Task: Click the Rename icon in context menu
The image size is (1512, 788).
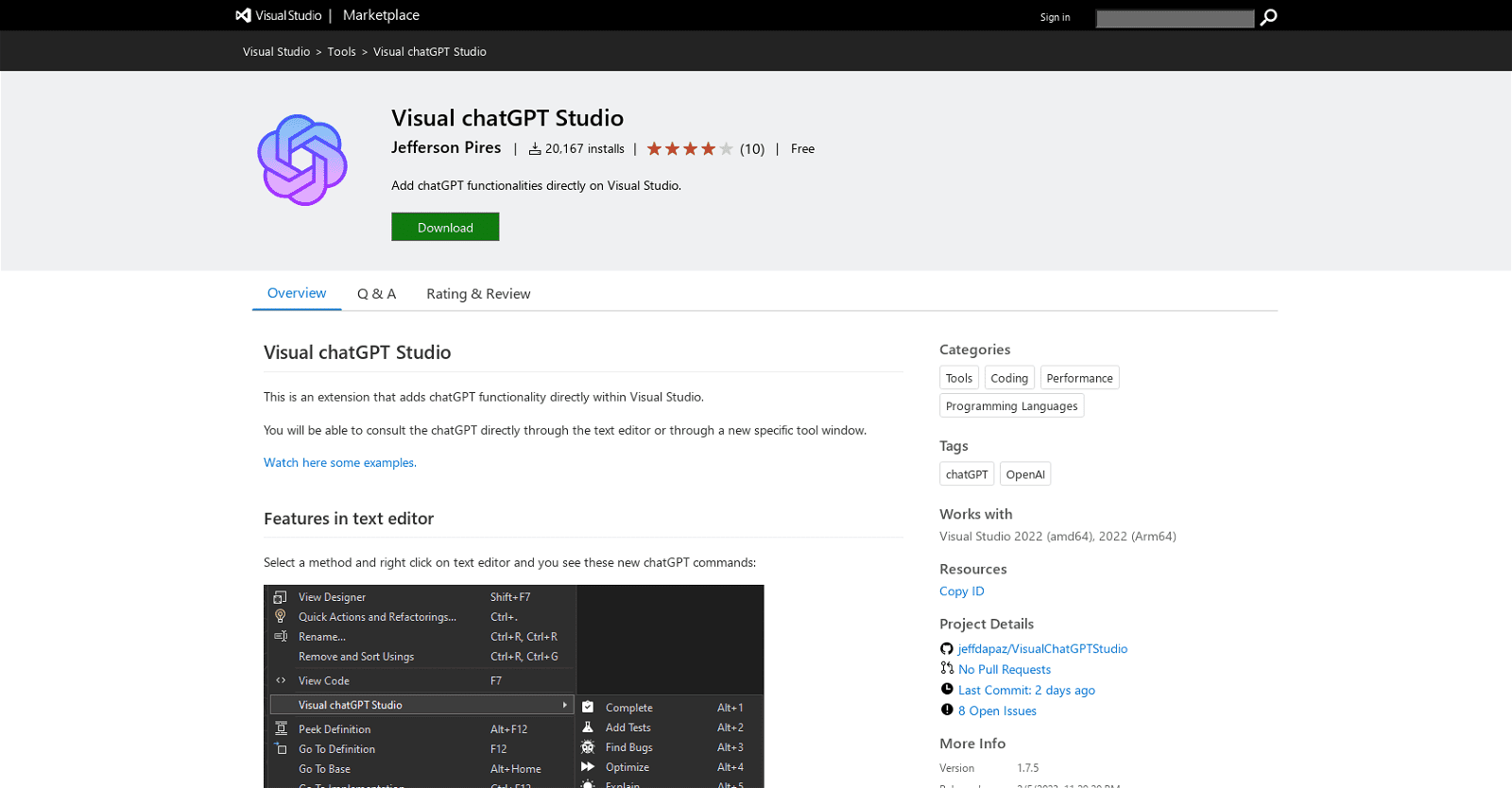Action: (281, 636)
